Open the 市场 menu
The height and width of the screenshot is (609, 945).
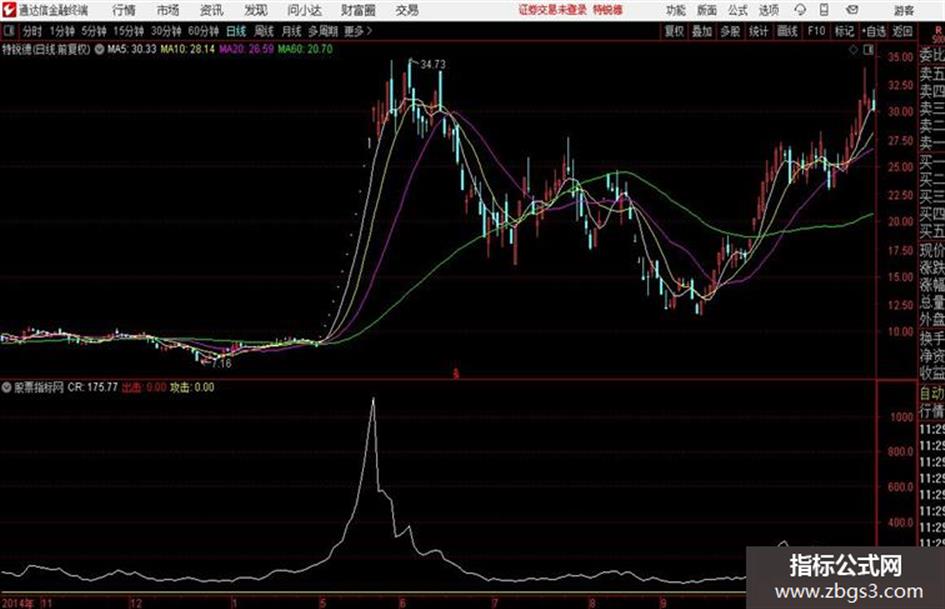pos(168,10)
